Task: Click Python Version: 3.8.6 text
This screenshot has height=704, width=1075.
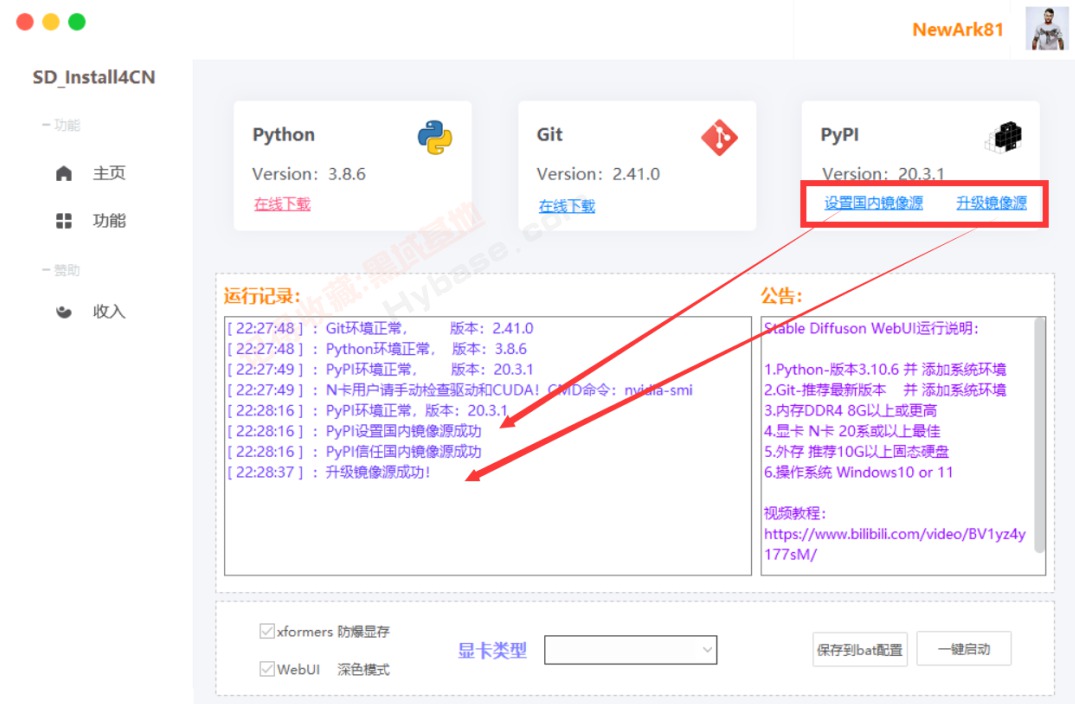Action: click(x=309, y=174)
